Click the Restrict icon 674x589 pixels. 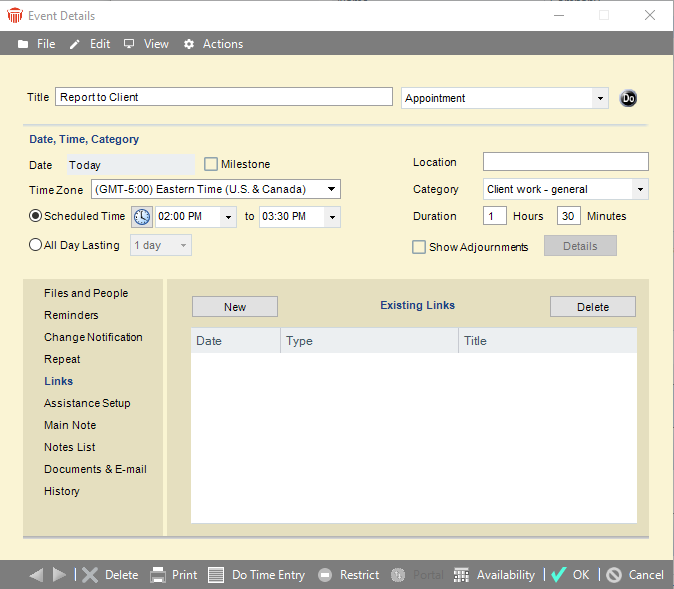click(x=325, y=575)
